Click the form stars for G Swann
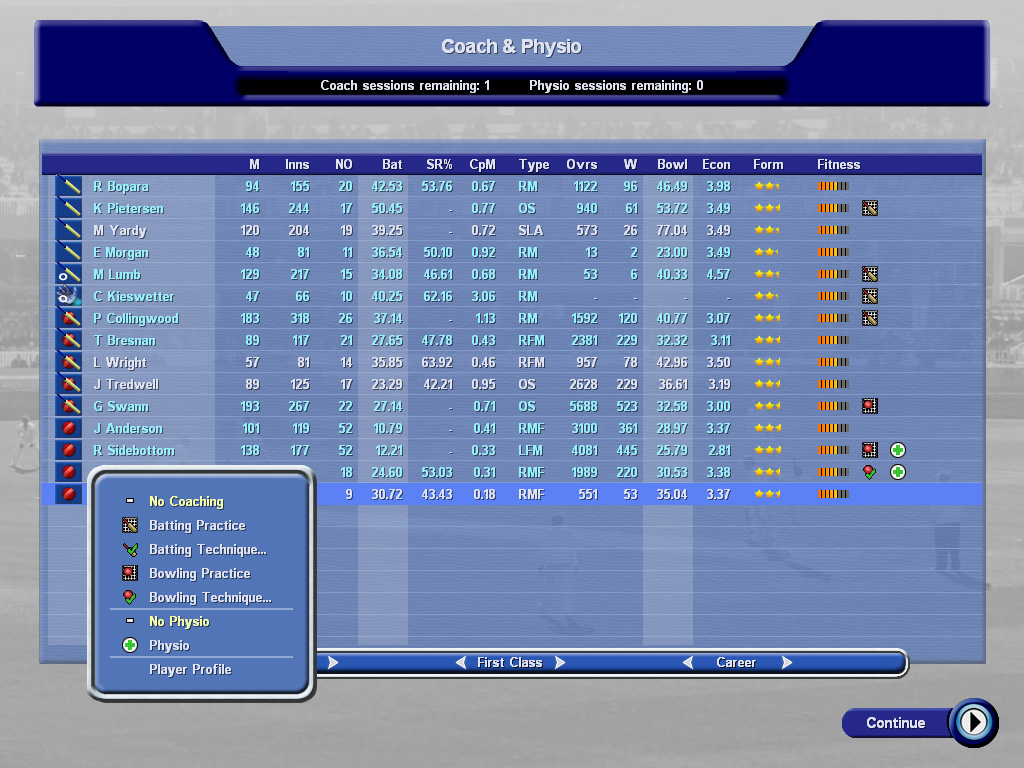 coord(767,406)
